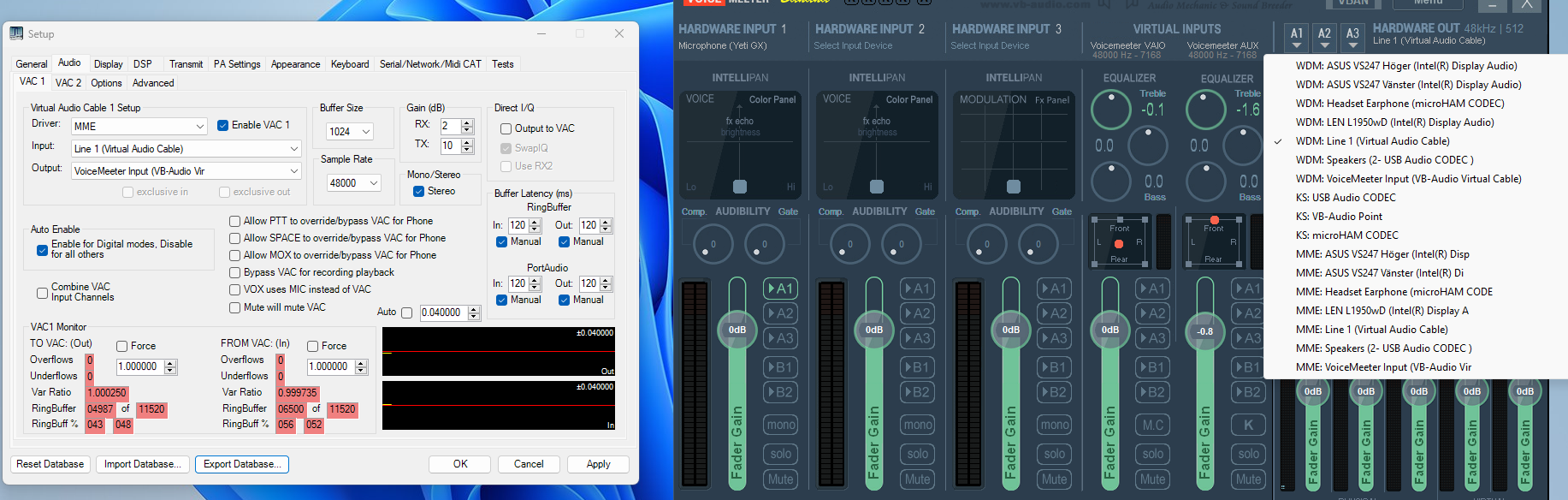Toggle A1 bus routing on Hardware Input 2
Image resolution: width=1568 pixels, height=500 pixels.
pos(917,289)
